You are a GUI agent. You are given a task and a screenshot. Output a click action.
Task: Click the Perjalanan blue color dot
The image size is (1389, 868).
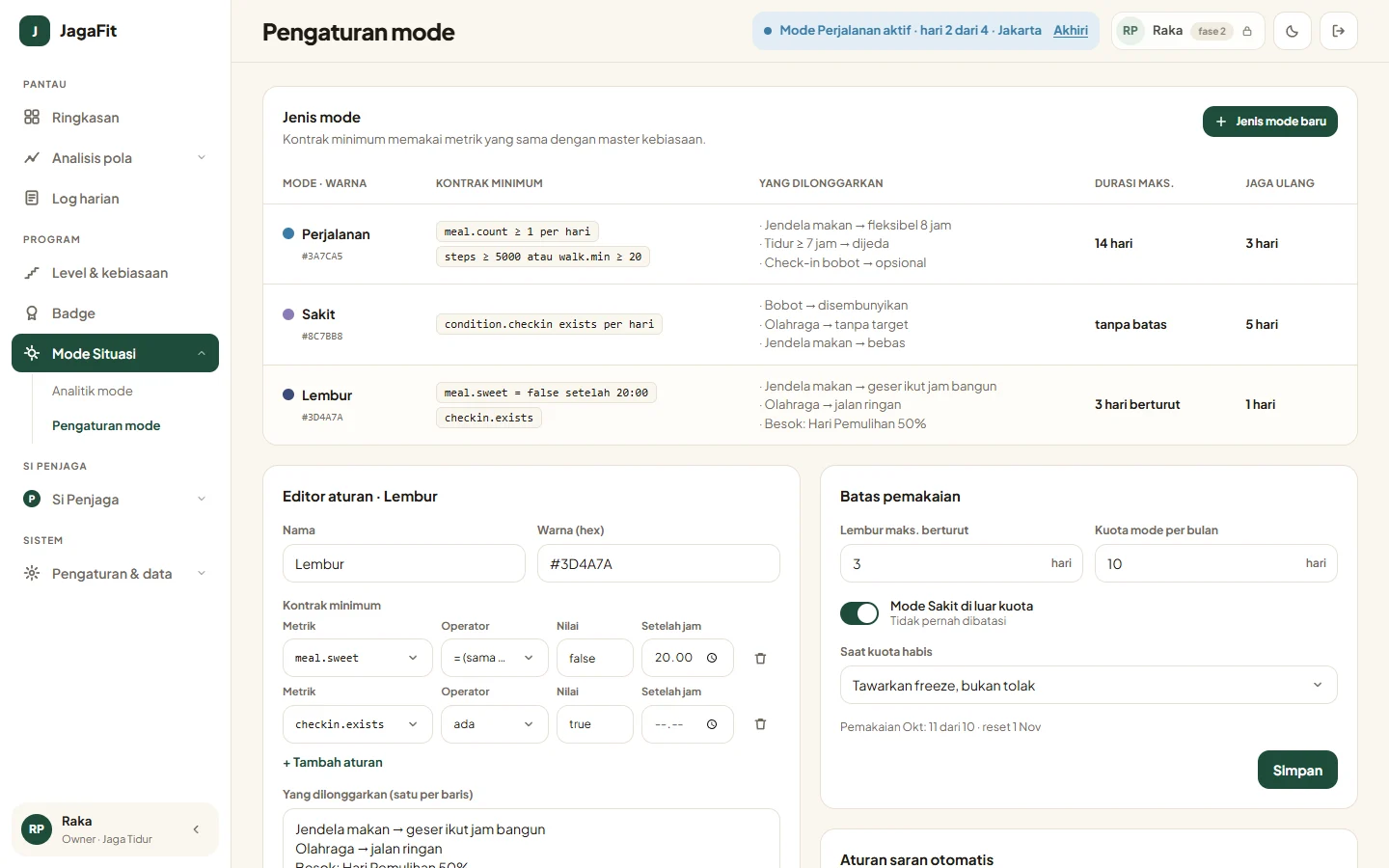point(288,233)
